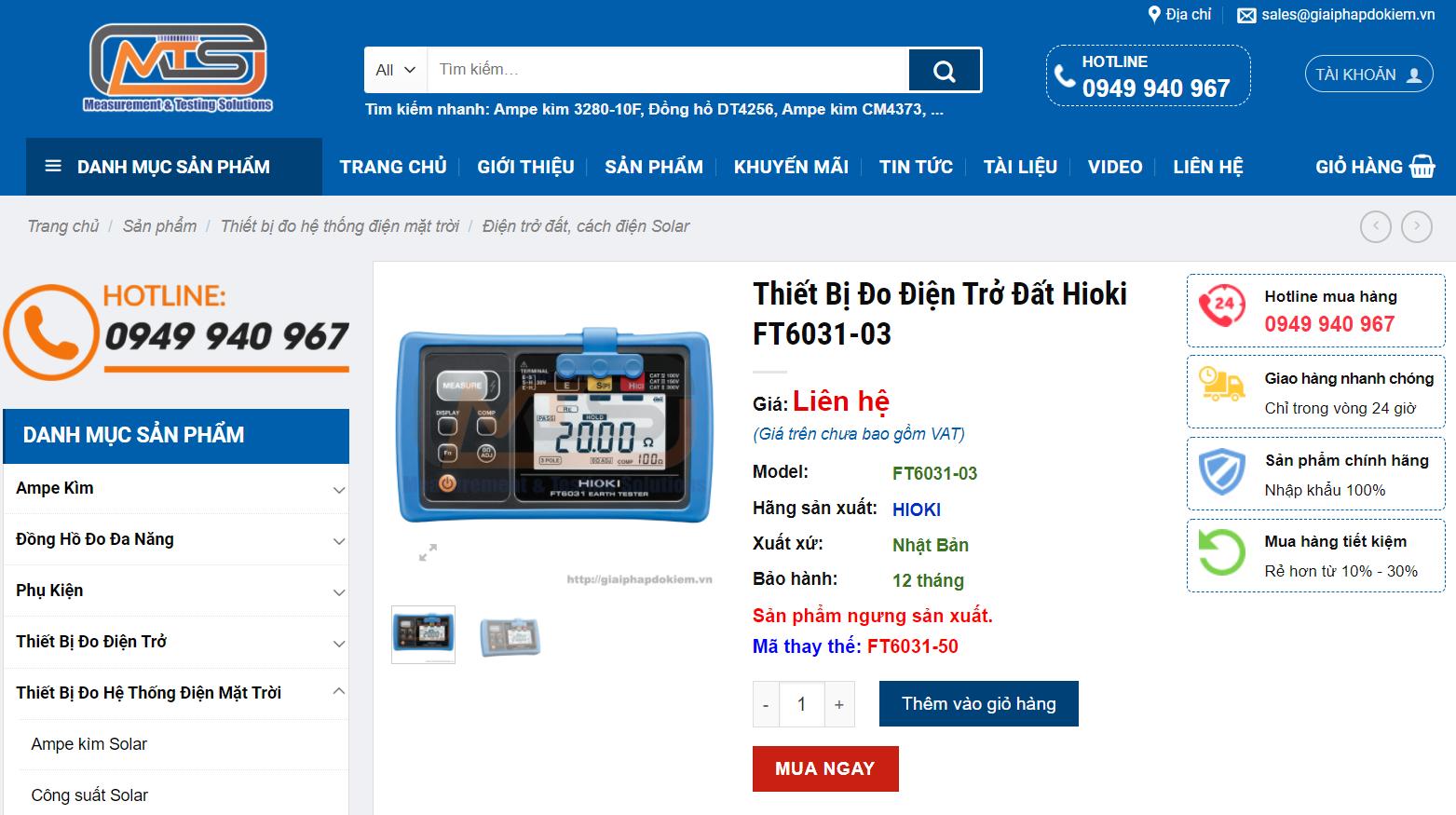This screenshot has width=1456, height=815.
Task: Click the email envelope icon
Action: [x=1246, y=15]
